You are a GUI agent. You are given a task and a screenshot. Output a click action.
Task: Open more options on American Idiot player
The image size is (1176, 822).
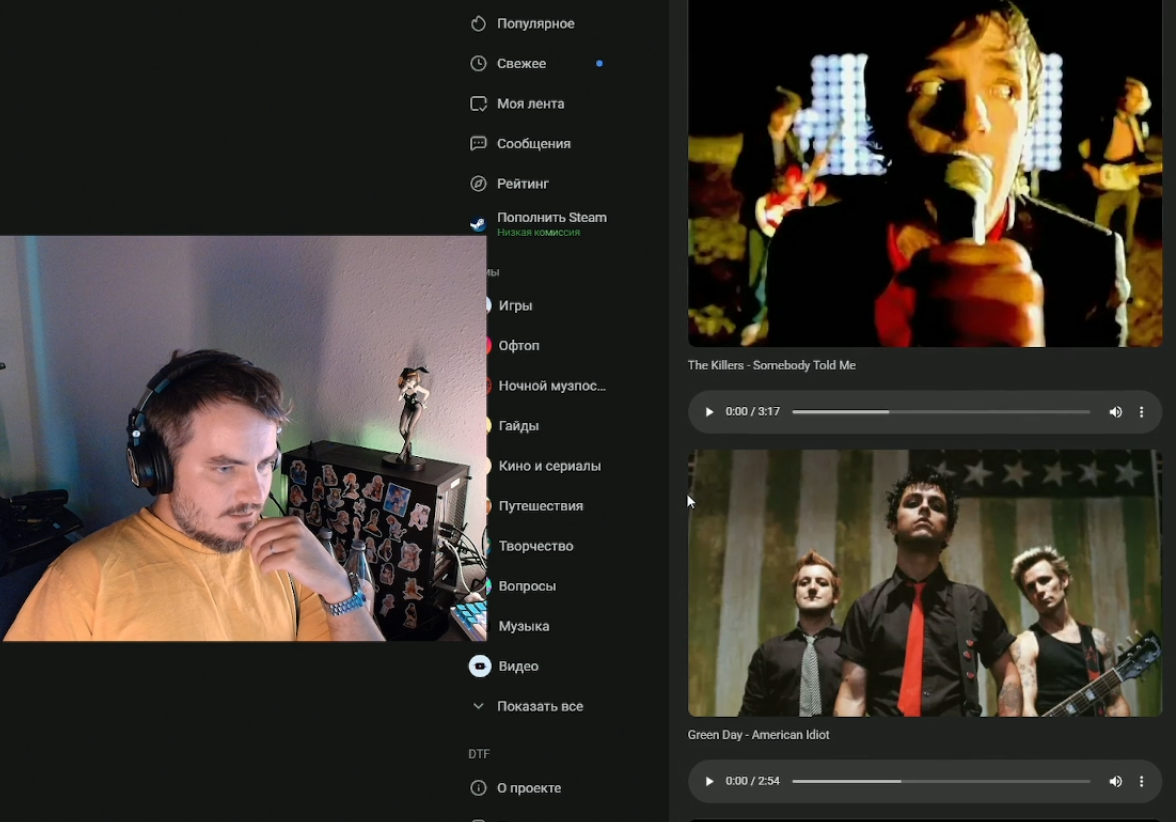(x=1142, y=782)
